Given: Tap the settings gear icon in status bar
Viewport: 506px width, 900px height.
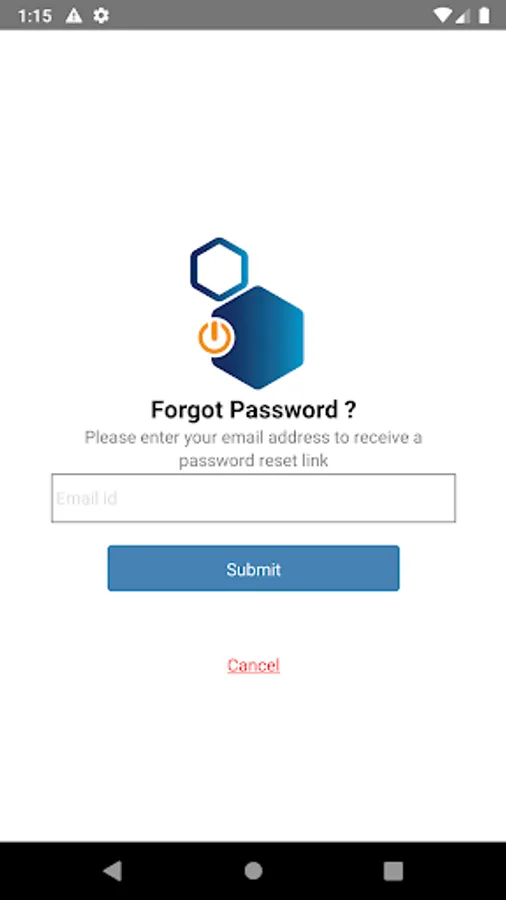Looking at the screenshot, I should pyautogui.click(x=101, y=15).
